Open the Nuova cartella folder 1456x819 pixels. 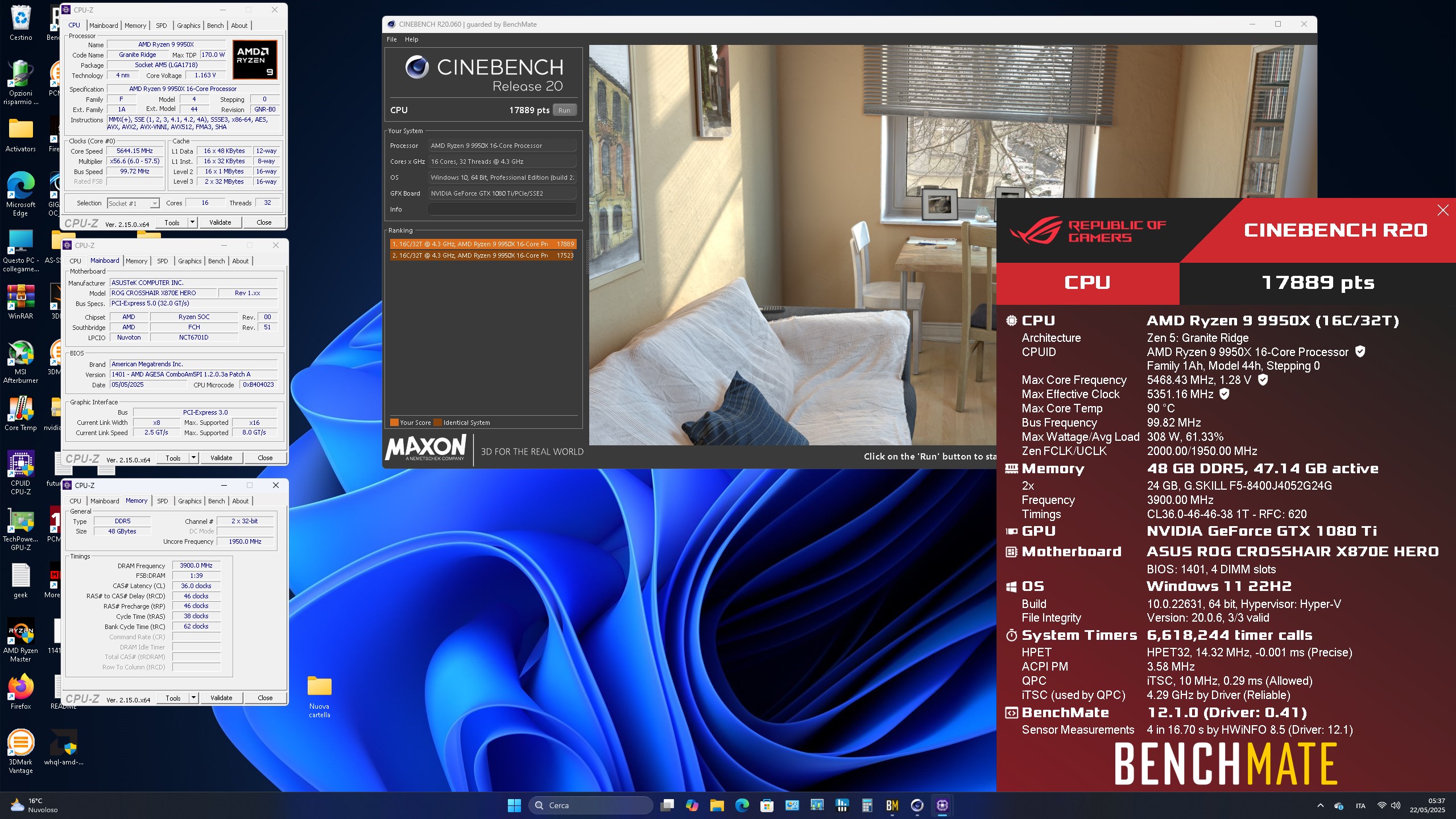click(x=319, y=697)
